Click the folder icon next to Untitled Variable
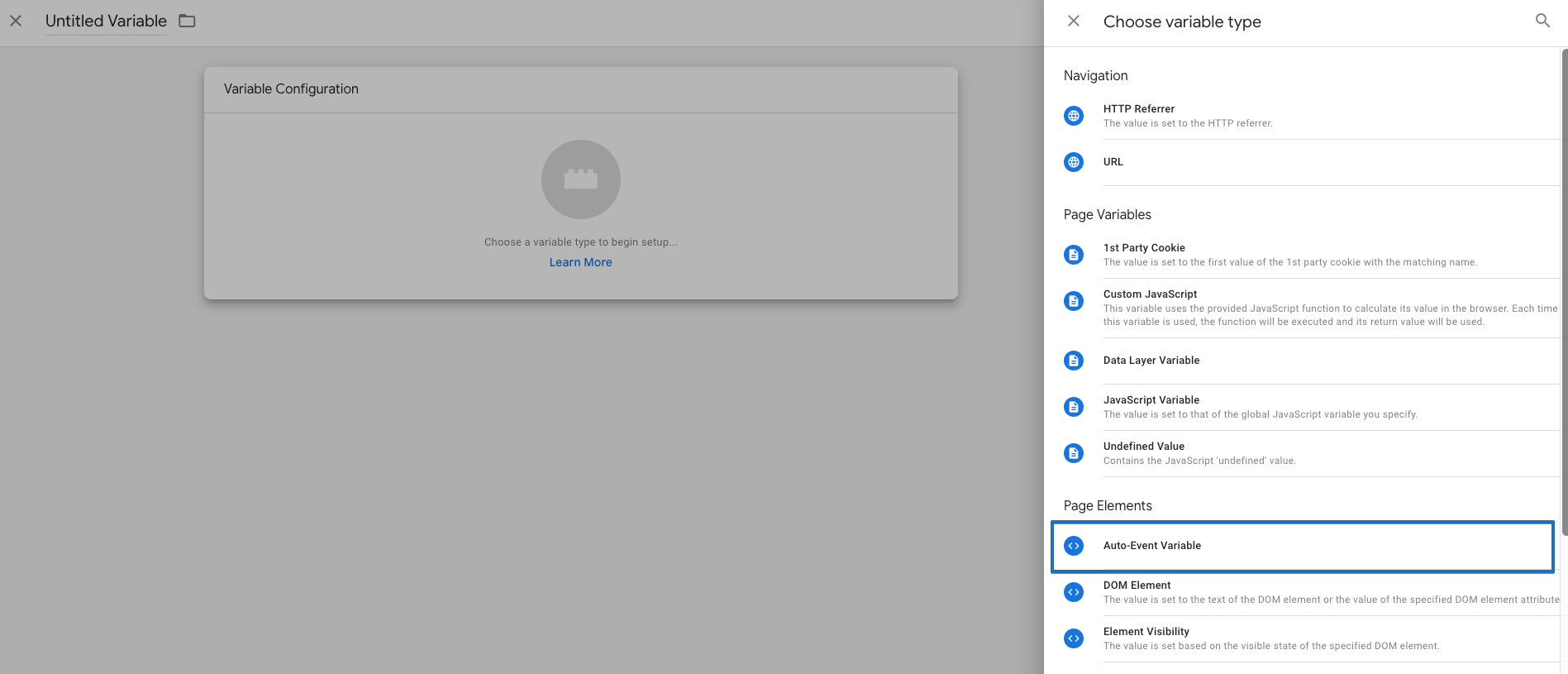 [x=188, y=21]
